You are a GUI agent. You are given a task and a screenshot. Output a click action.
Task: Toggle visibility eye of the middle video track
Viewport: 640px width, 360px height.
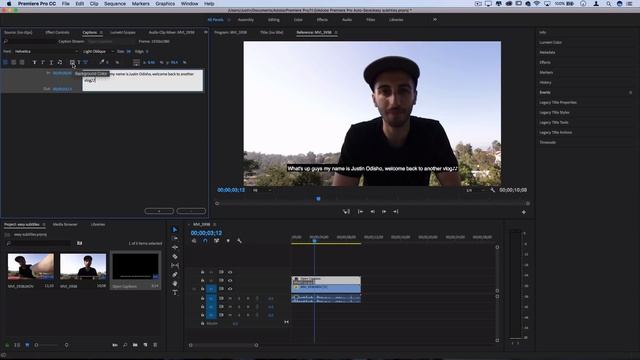[x=230, y=280]
